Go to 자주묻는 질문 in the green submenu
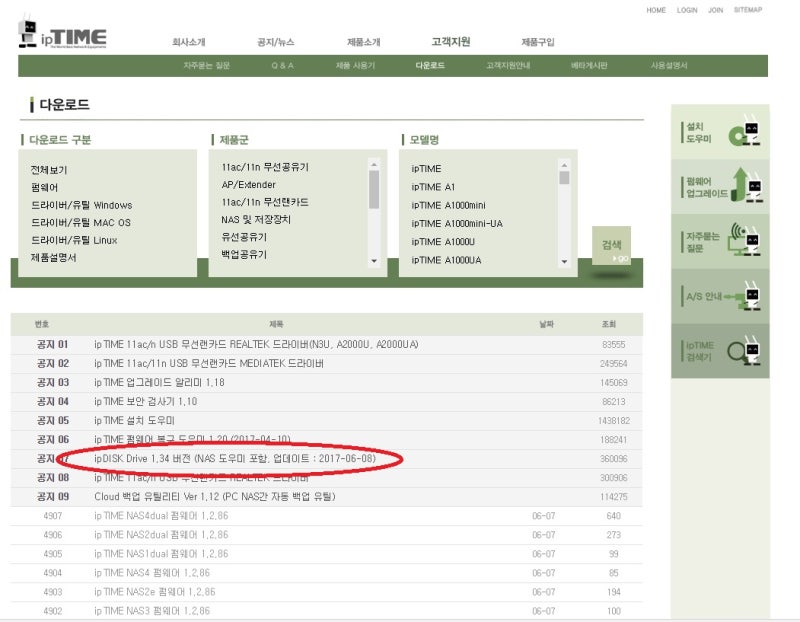The height and width of the screenshot is (622, 800). pyautogui.click(x=207, y=65)
